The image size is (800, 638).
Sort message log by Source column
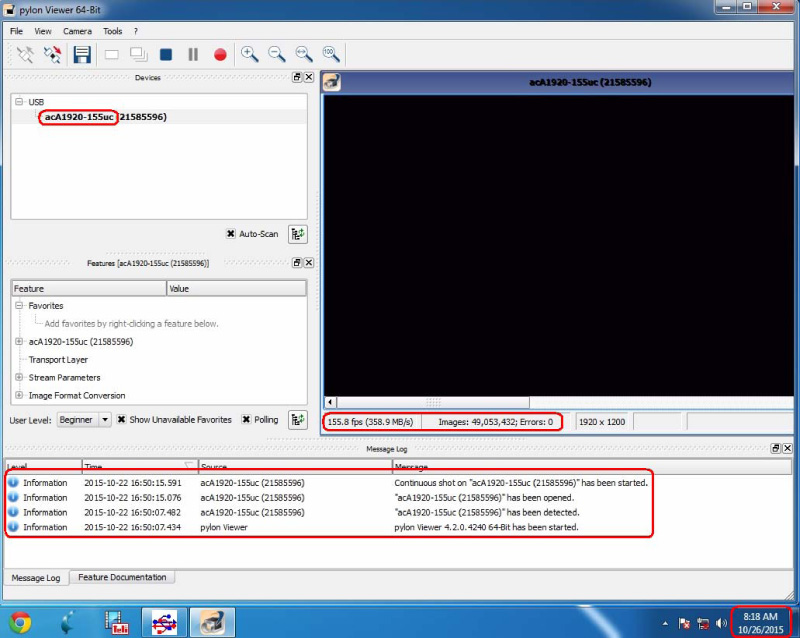point(295,466)
